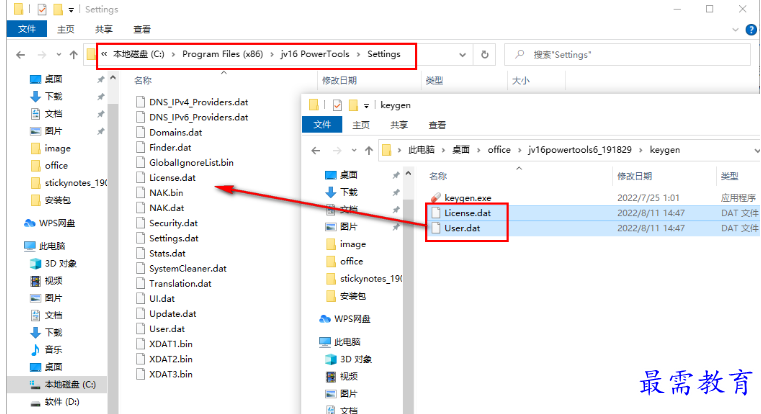Sort by 大小 column in Settings window

tap(521, 80)
